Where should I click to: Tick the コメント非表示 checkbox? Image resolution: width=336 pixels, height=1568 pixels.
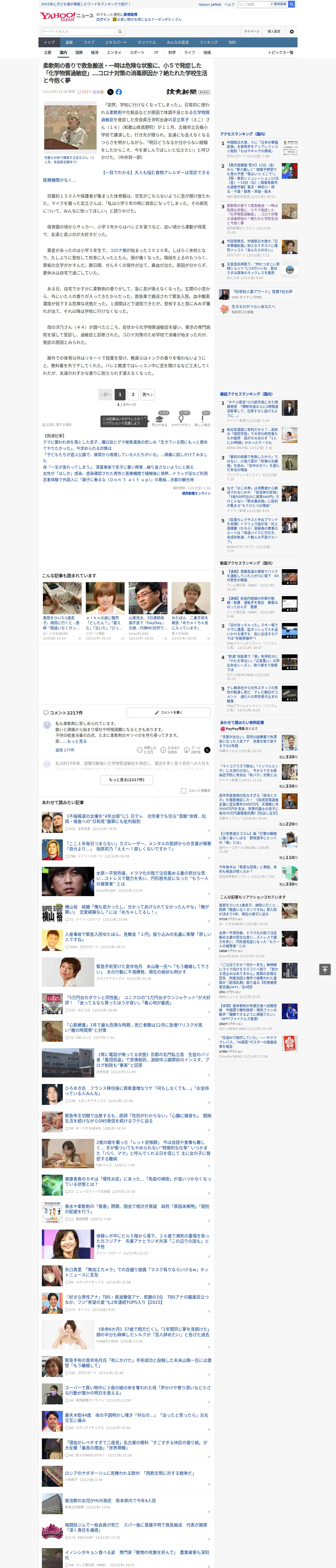(183, 791)
